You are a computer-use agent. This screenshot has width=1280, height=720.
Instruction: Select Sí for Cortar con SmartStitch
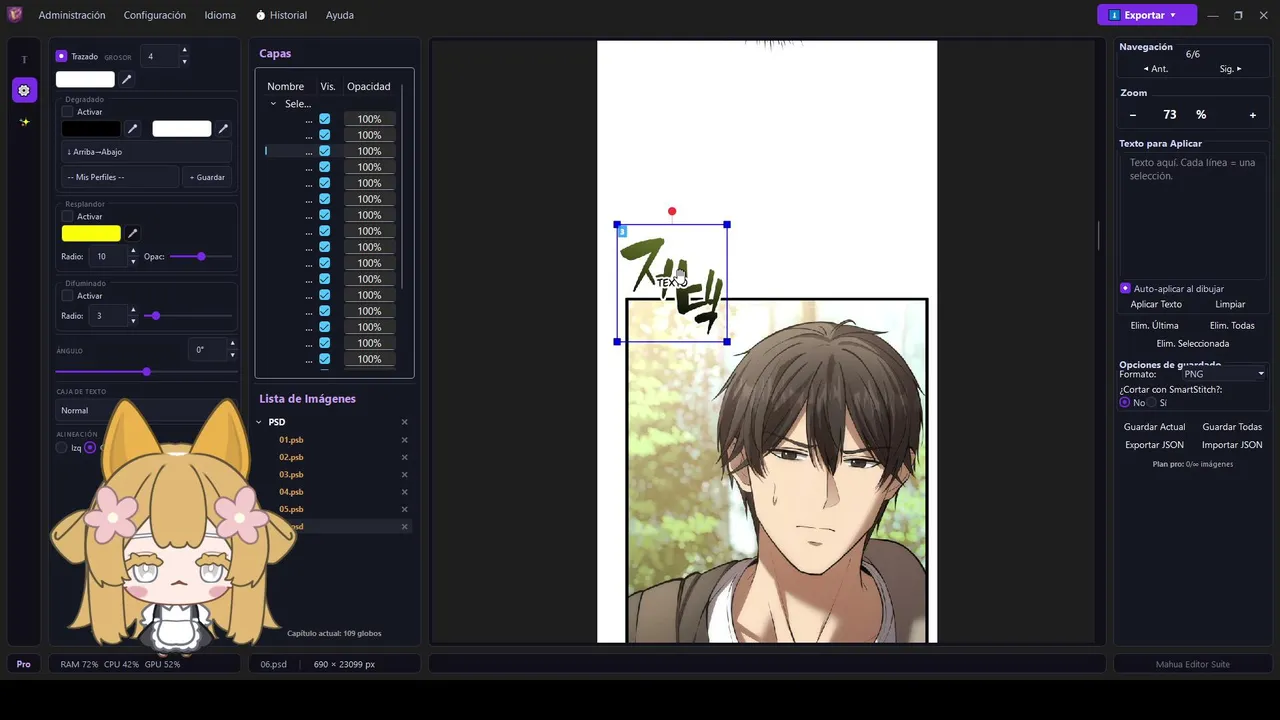click(x=1152, y=402)
